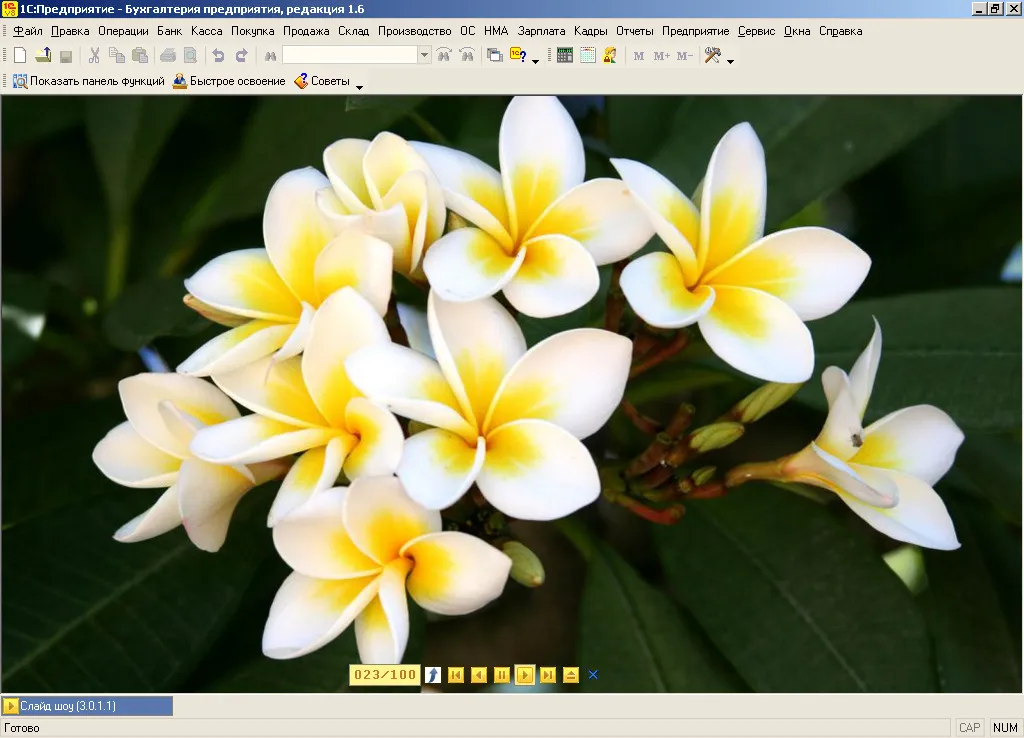
Task: Open the Отчеты menu
Action: coord(635,31)
